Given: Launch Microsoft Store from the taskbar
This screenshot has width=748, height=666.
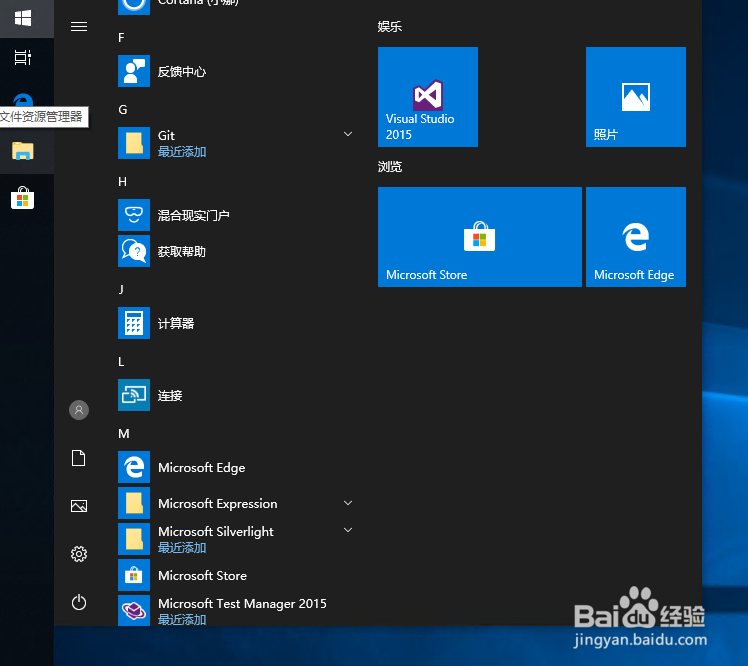Looking at the screenshot, I should coord(23,198).
